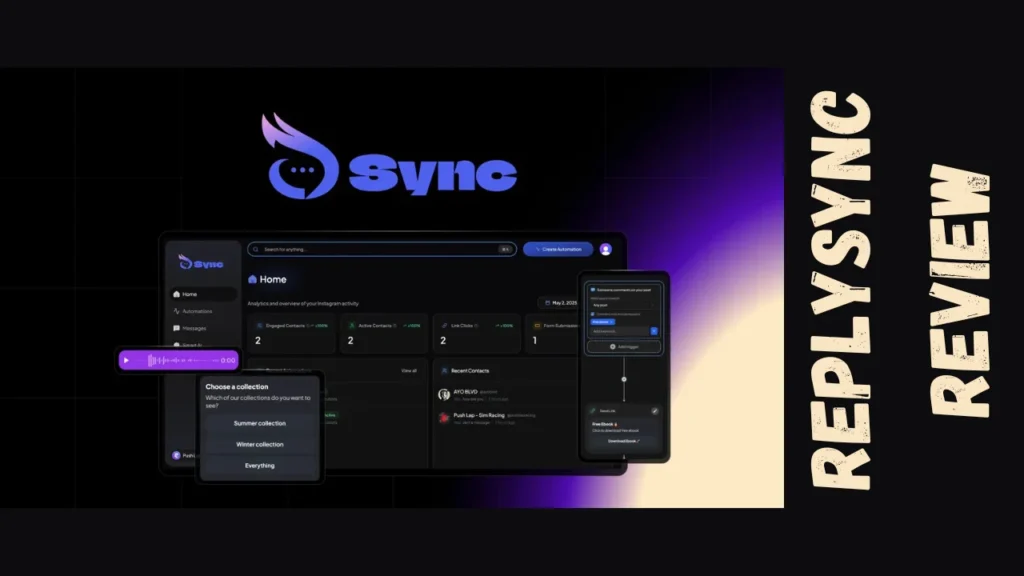1024x576 pixels.
Task: Open Messages in the sidebar
Action: [190, 328]
